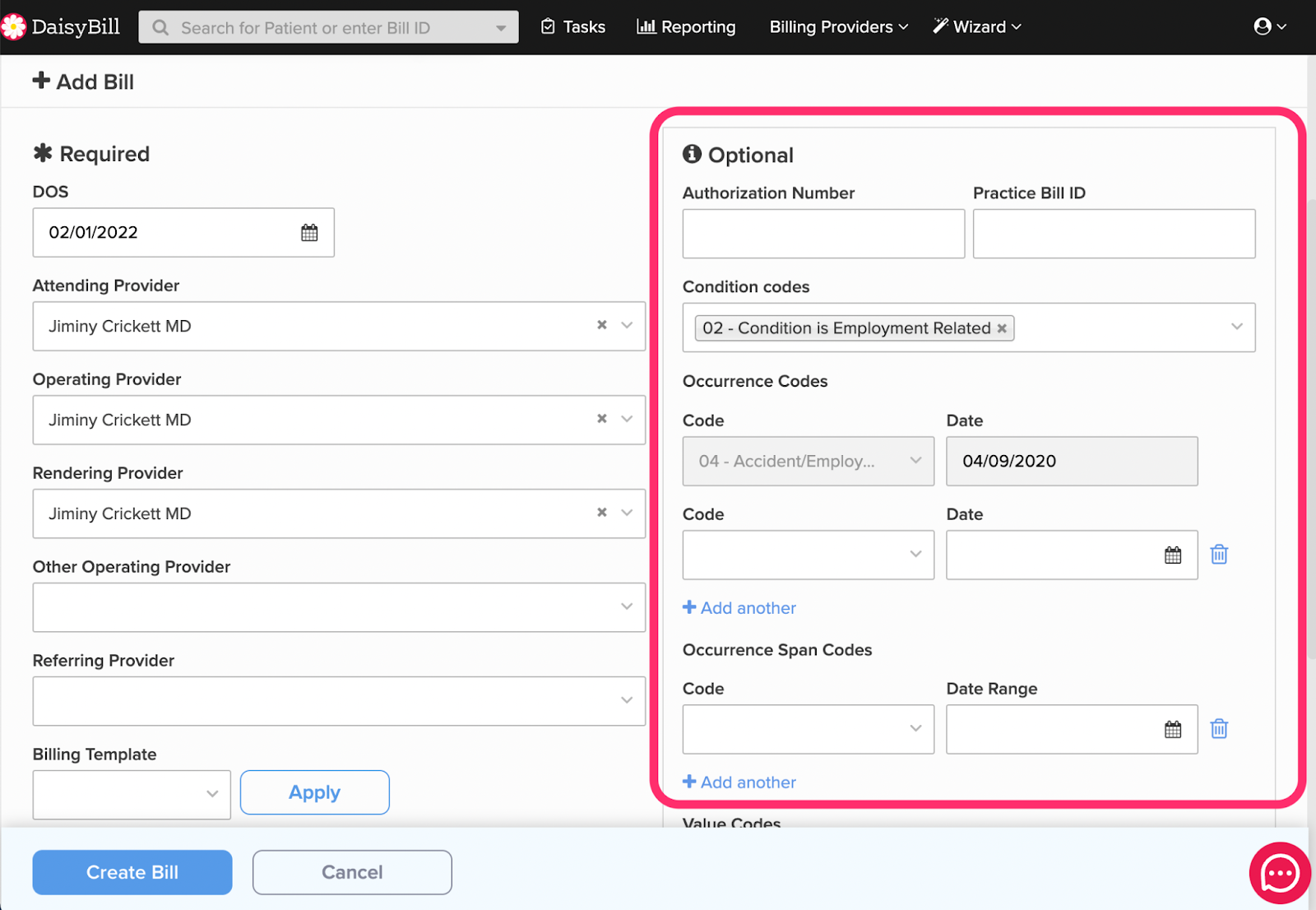Screen dimensions: 1316x910
Task: Clear the Attending Provider selection
Action: (x=602, y=325)
